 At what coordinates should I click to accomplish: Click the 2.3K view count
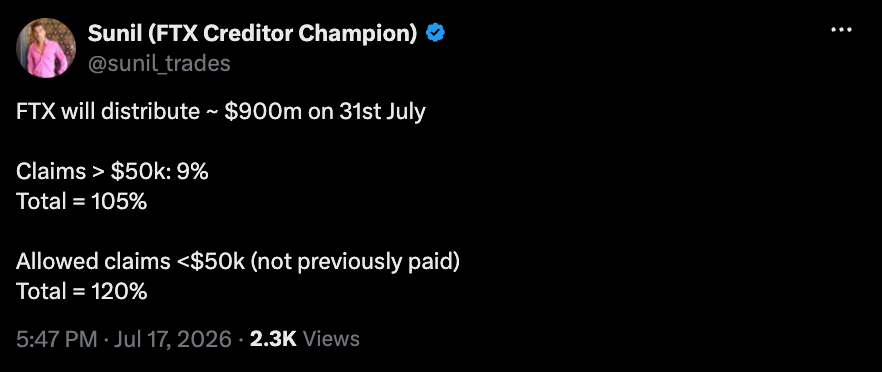(272, 339)
